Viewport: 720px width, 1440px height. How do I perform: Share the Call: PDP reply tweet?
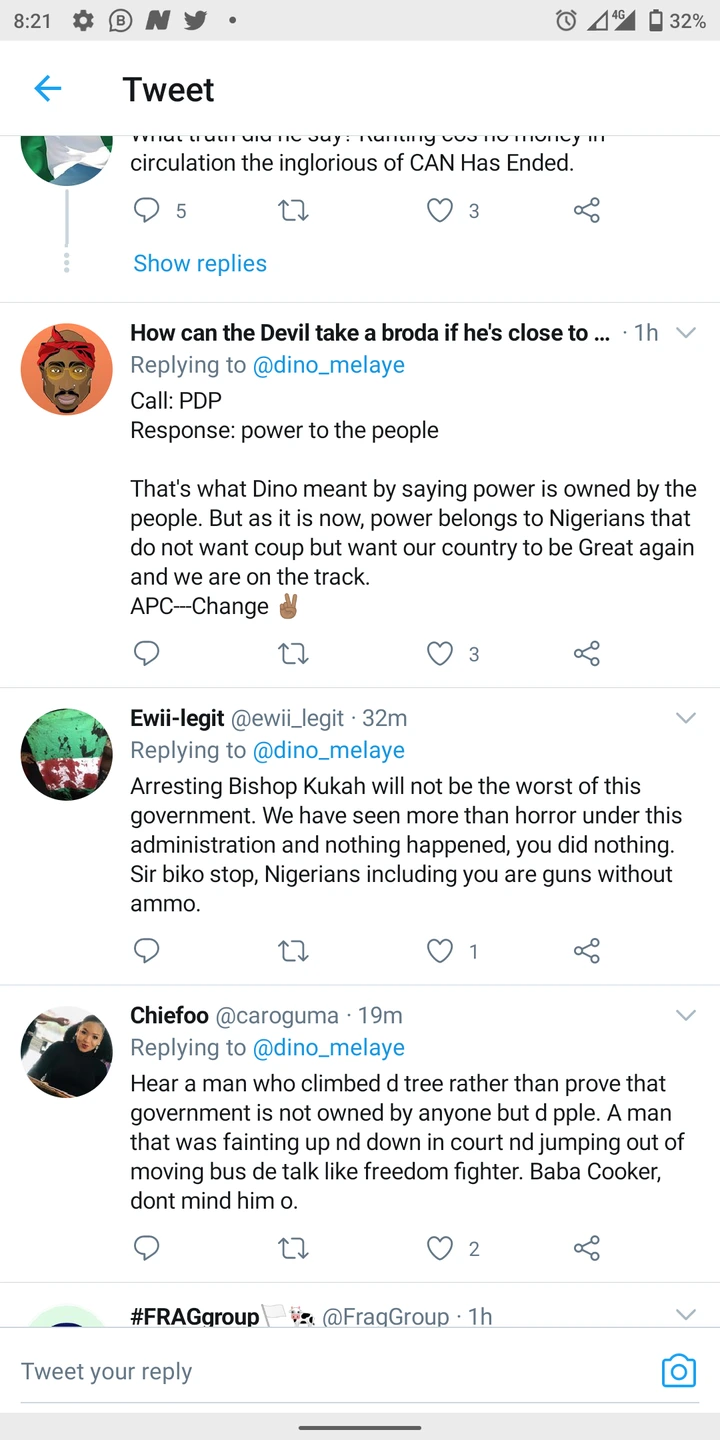tap(587, 653)
